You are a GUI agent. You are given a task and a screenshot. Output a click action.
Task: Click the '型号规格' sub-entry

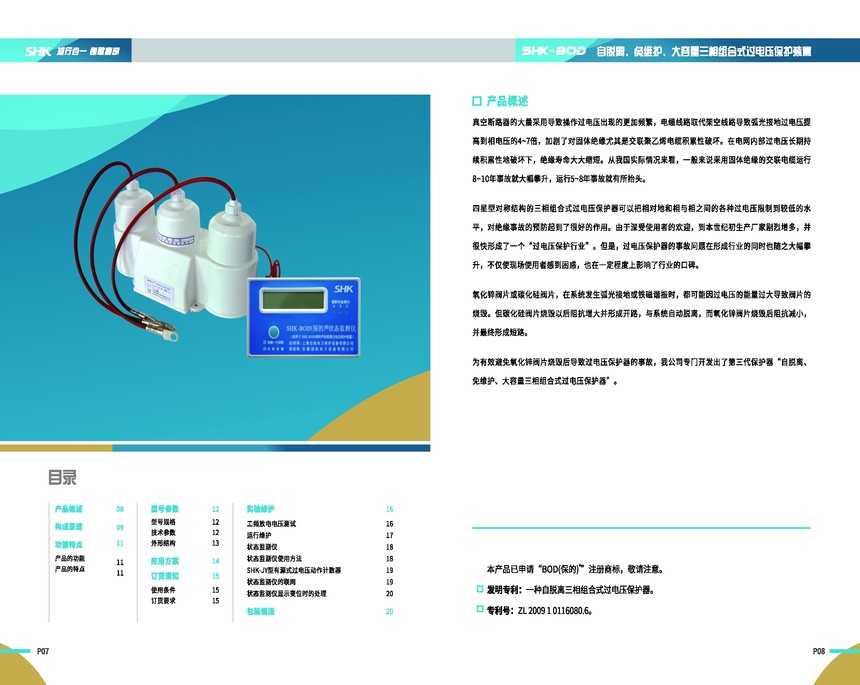[163, 522]
